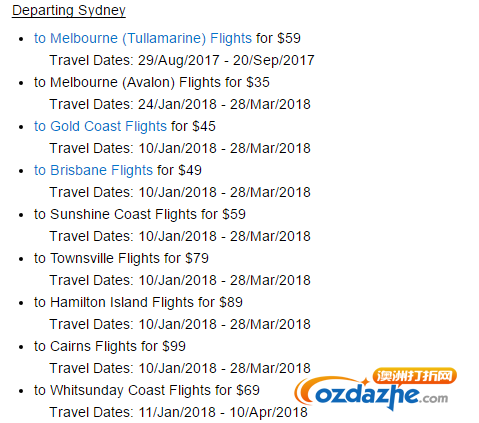Open the Melbourne (Tullamarine) Flights link
The height and width of the screenshot is (423, 479).
[x=143, y=39]
